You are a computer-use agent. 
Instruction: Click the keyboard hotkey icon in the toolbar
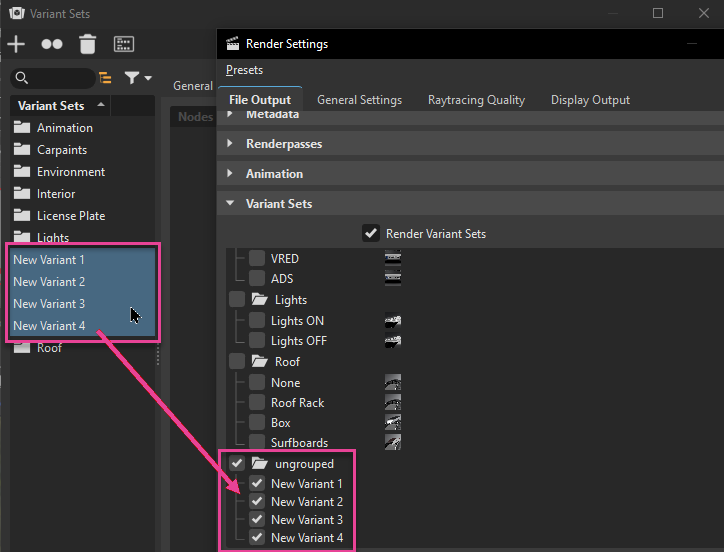click(124, 44)
